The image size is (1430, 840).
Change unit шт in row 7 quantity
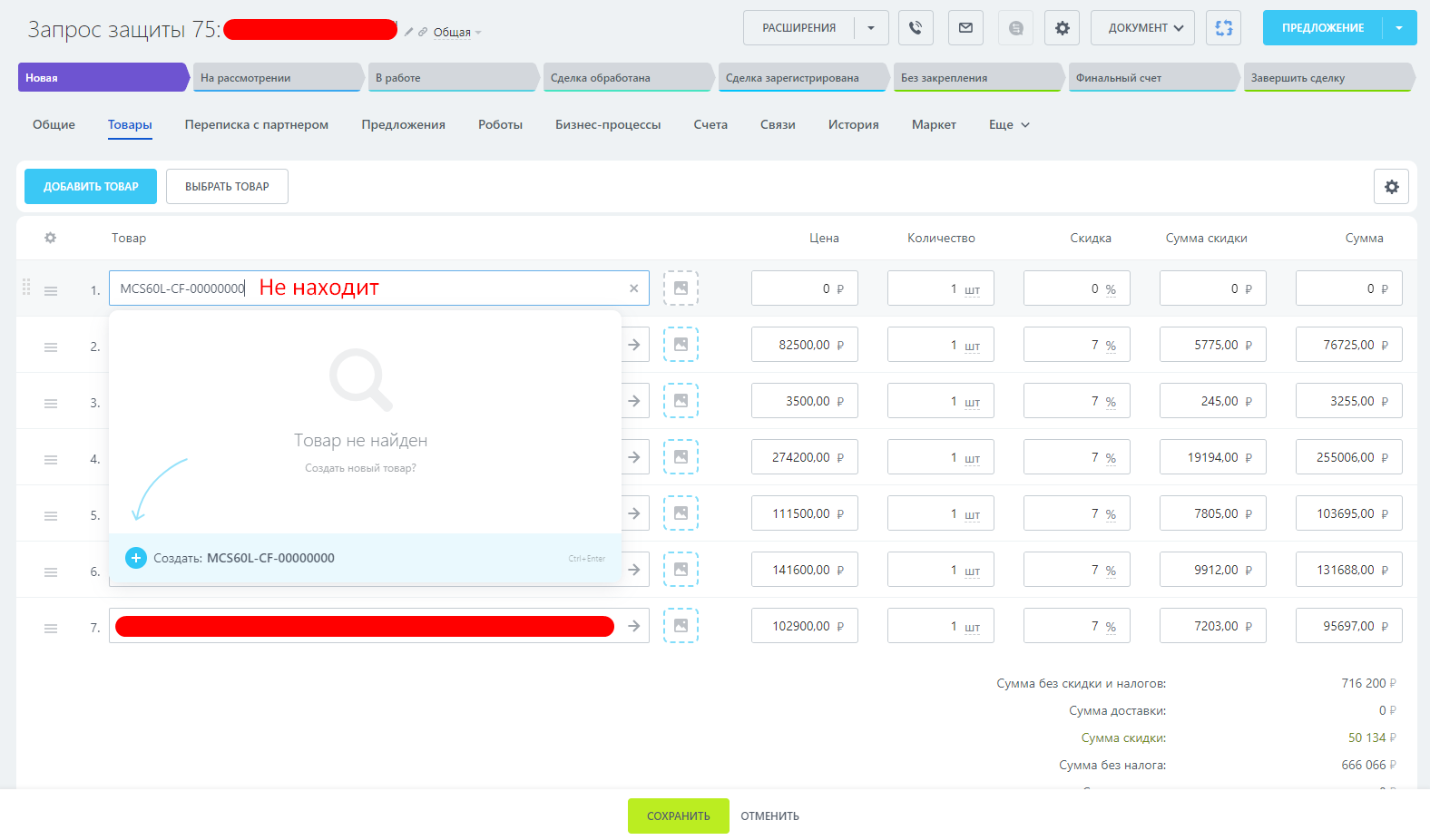click(972, 628)
